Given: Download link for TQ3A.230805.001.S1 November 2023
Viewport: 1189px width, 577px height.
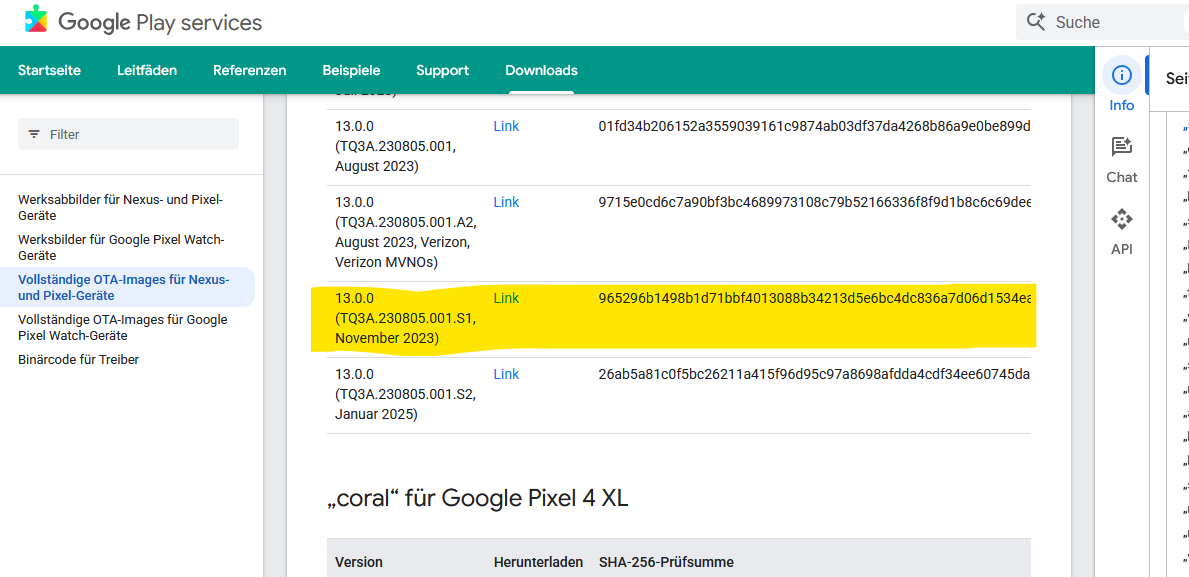Looking at the screenshot, I should tap(506, 298).
